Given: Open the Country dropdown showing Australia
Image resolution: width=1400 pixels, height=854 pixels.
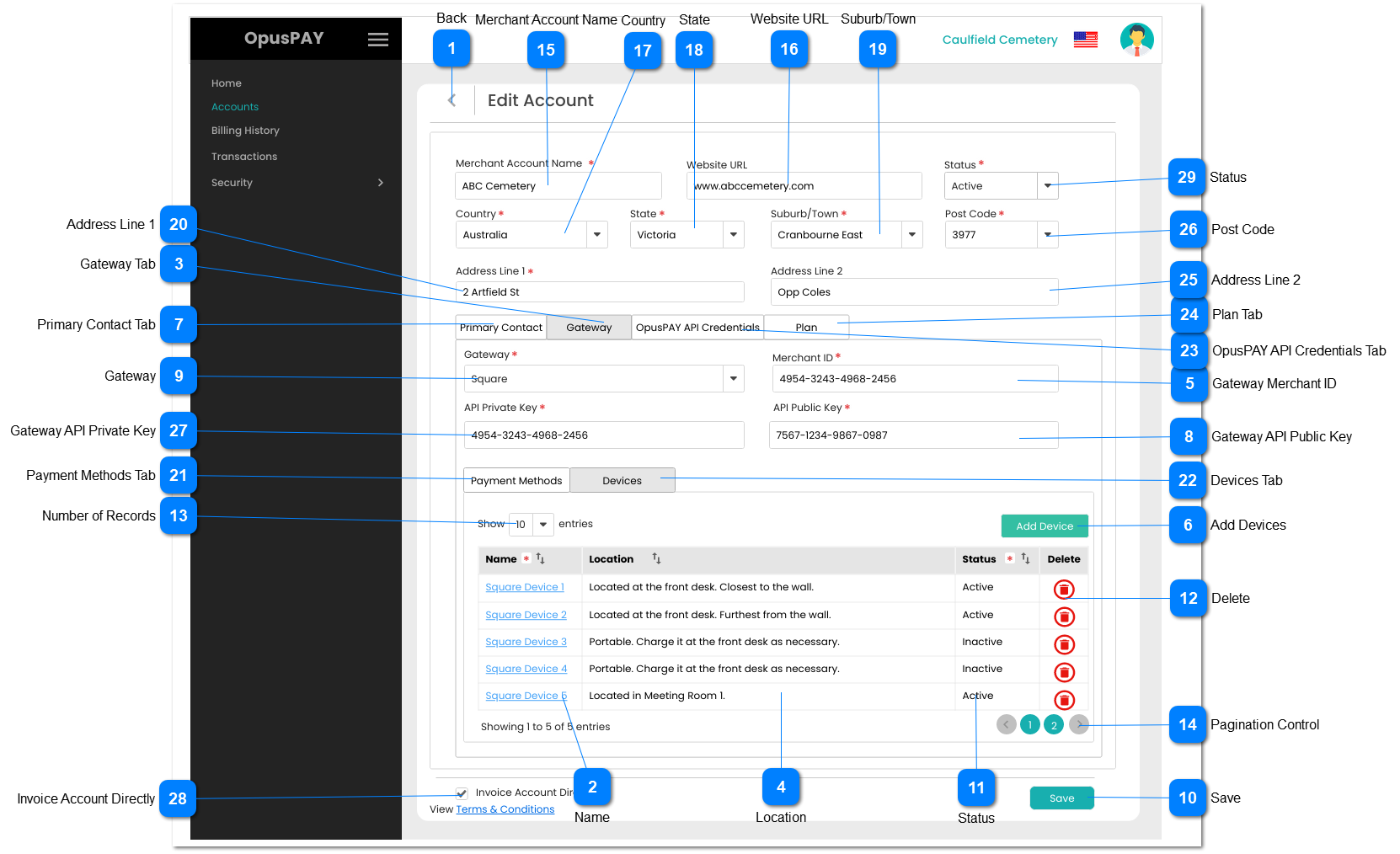Looking at the screenshot, I should point(596,235).
